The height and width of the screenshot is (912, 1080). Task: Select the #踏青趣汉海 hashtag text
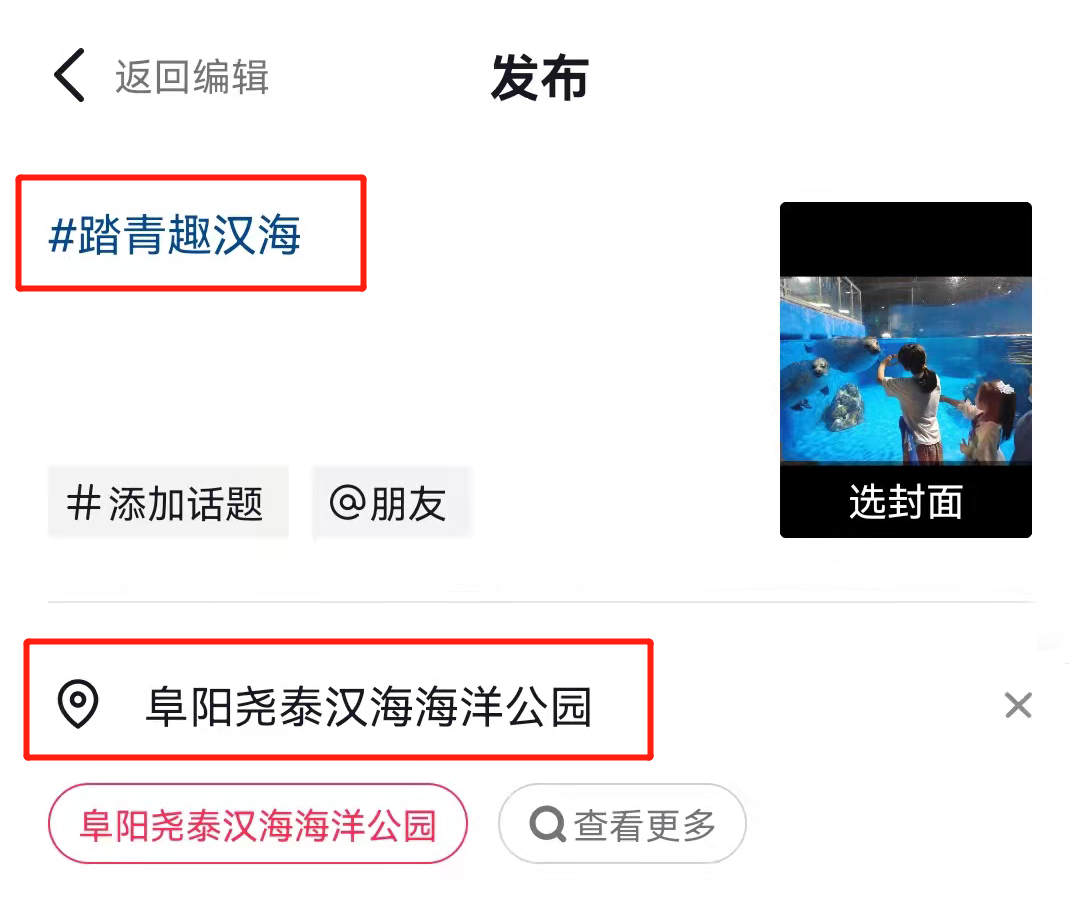tap(175, 234)
